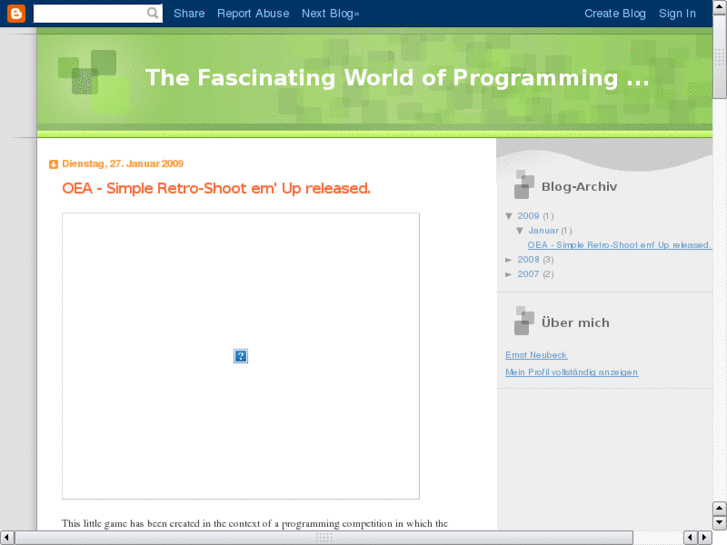Click the orange post date arrow icon
This screenshot has height=545, width=727.
53,164
